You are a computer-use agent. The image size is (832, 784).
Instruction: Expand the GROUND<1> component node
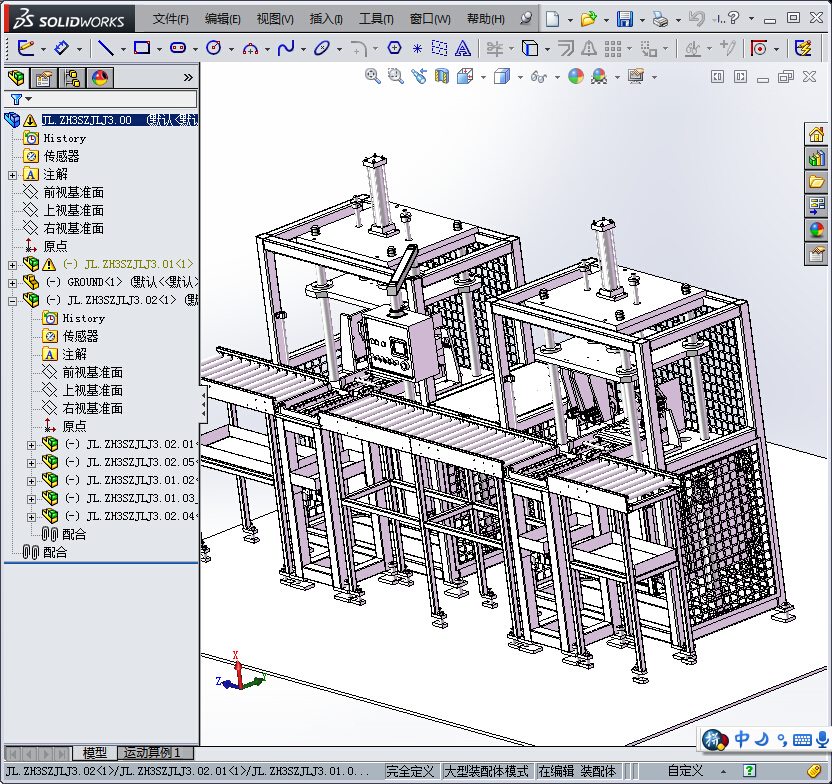click(x=12, y=283)
